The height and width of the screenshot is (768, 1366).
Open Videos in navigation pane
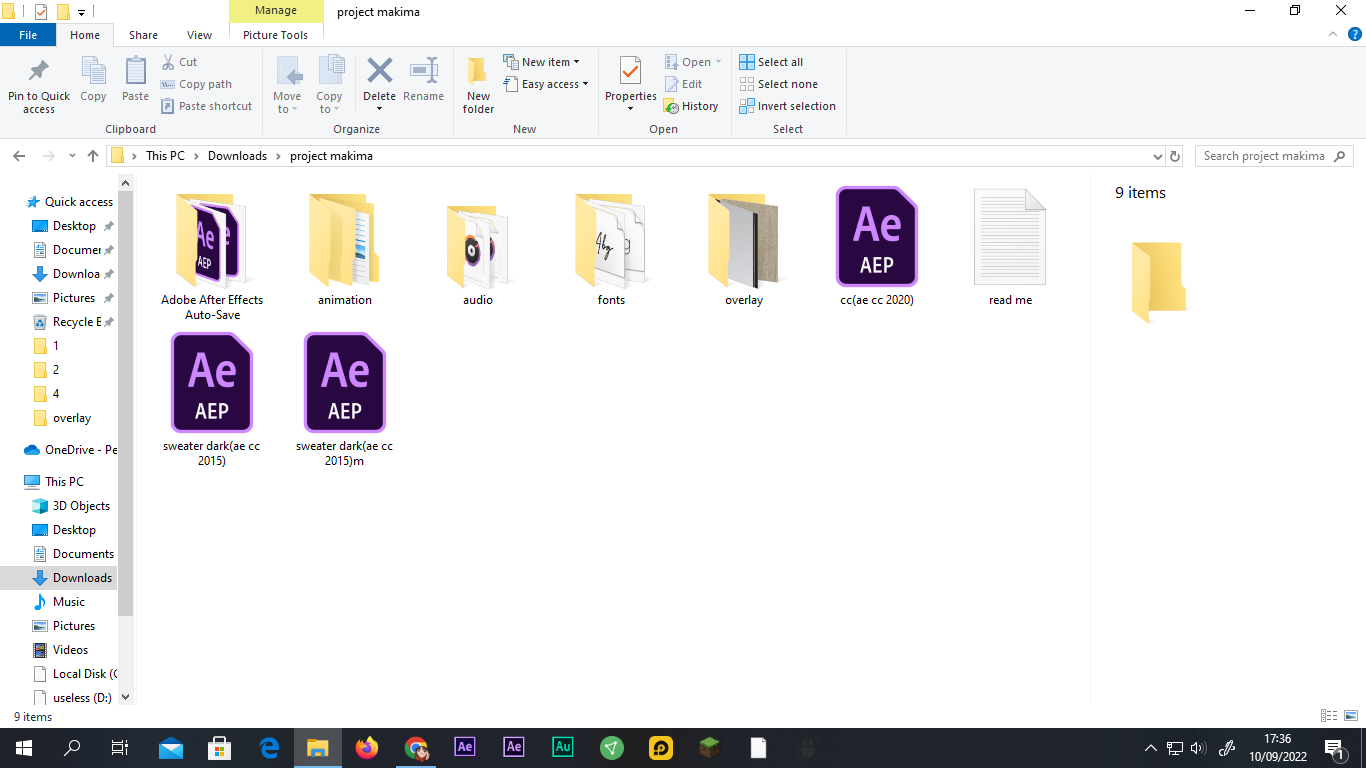(x=61, y=650)
